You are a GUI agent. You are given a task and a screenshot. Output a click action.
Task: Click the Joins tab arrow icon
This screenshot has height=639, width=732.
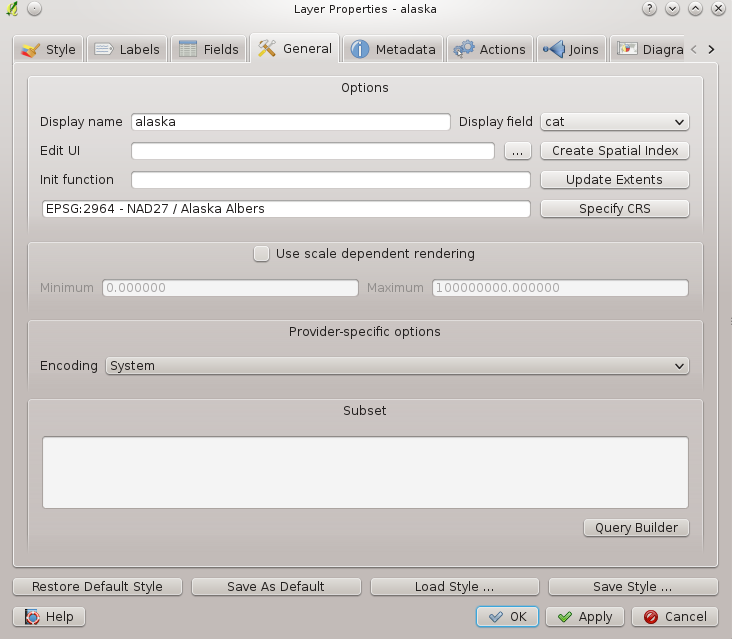[553, 49]
